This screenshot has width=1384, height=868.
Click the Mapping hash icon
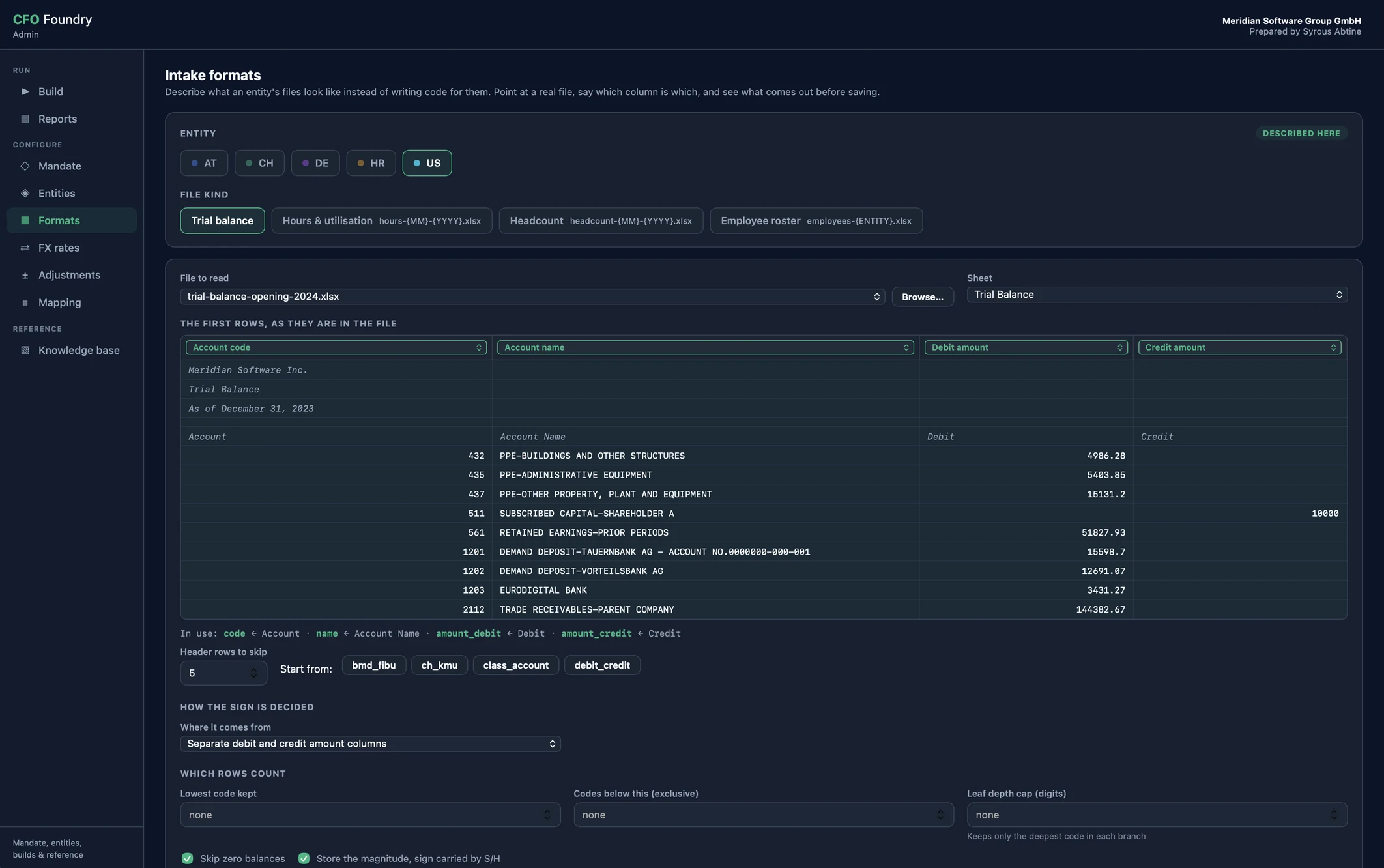(x=25, y=302)
